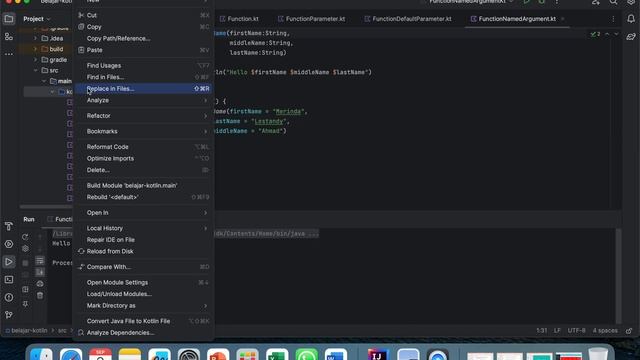Viewport: 640px width, 360px height.
Task: Open Safari in the Dock
Action: tap(71, 354)
